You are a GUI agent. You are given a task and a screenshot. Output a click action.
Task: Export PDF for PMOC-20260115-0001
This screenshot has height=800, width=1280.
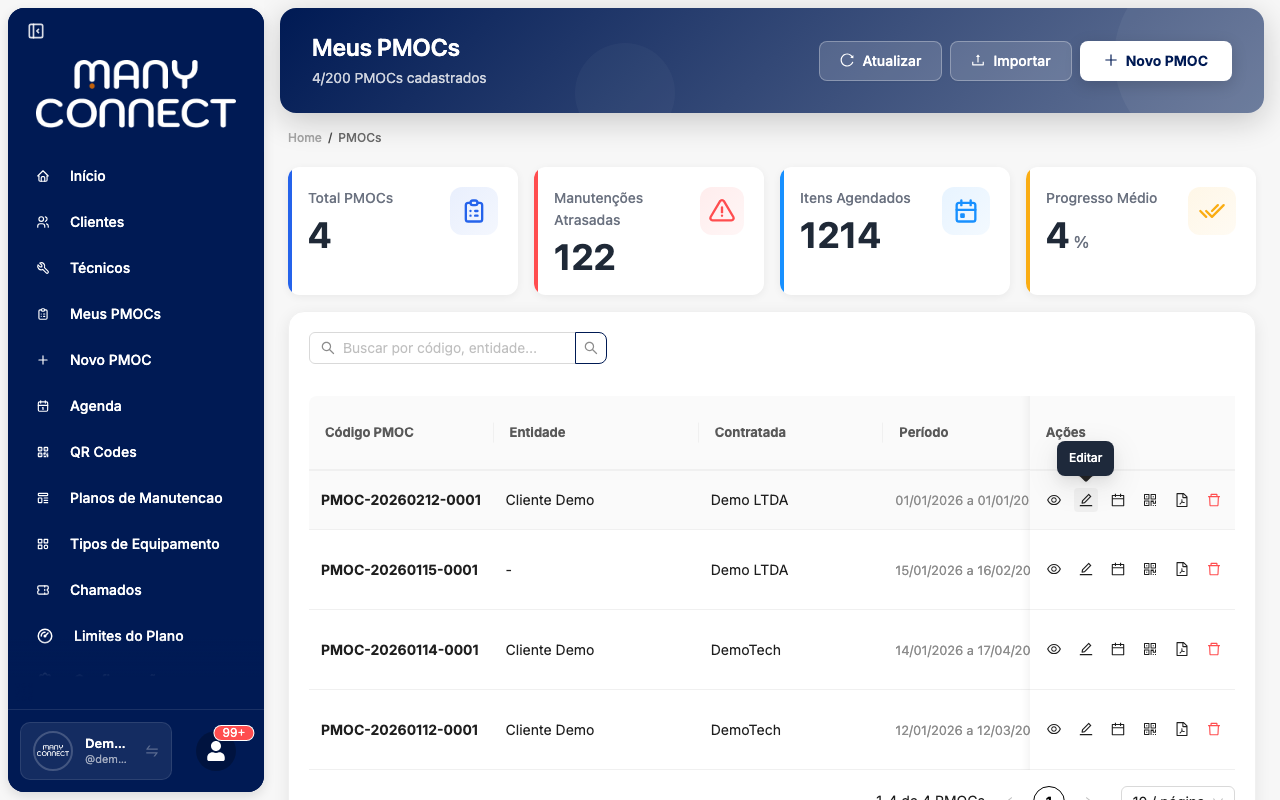1182,569
